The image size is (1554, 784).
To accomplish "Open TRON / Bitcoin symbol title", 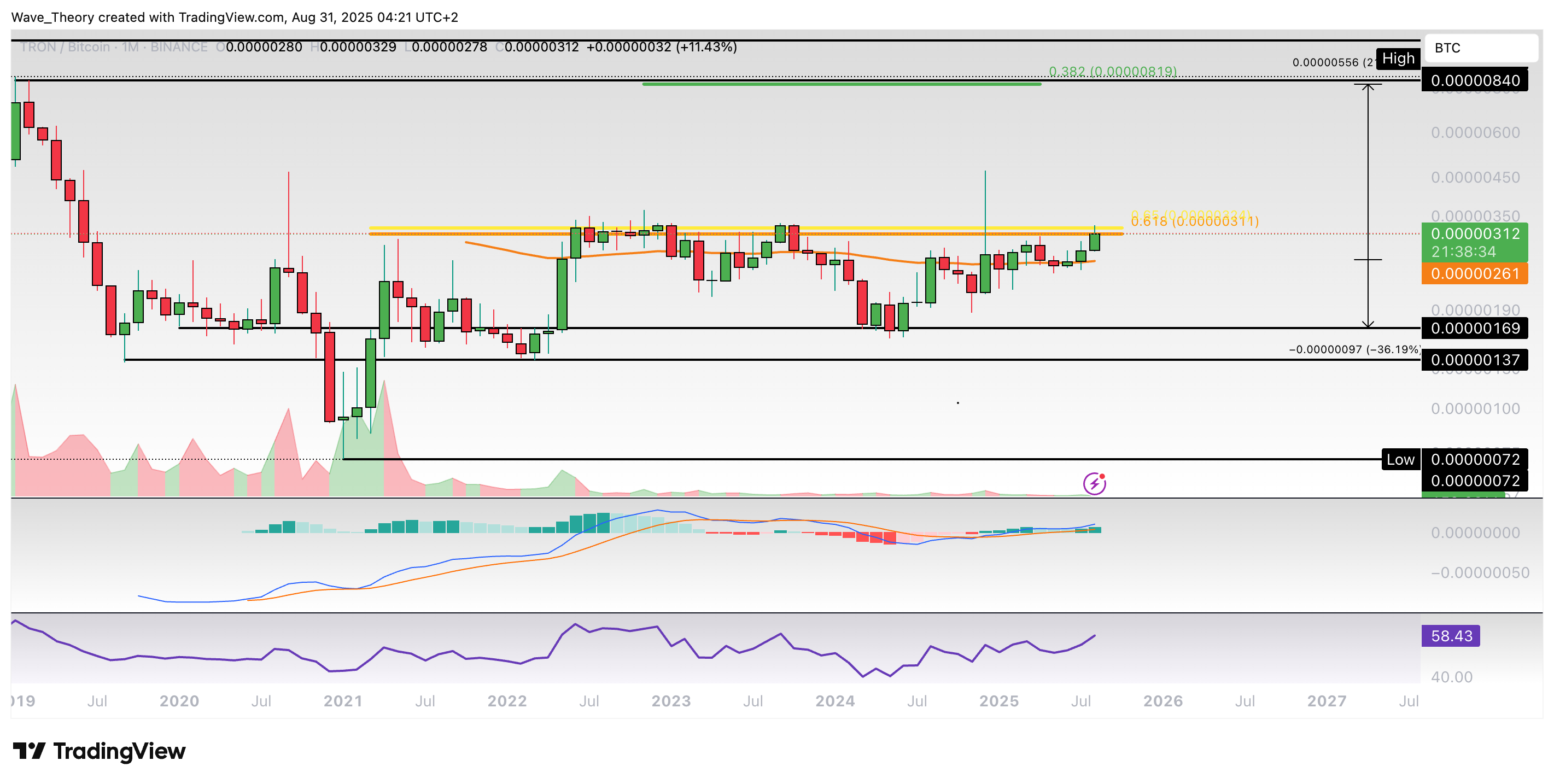I will coord(65,47).
